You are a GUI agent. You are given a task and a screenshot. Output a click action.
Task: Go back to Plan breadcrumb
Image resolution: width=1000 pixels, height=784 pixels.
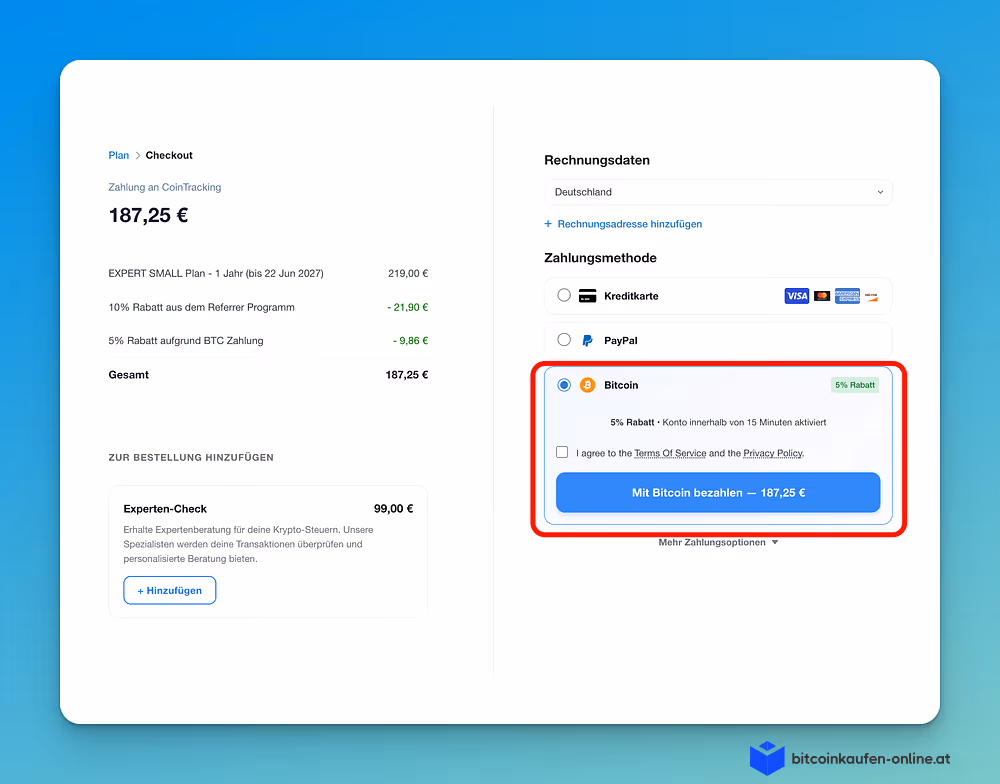click(x=119, y=155)
